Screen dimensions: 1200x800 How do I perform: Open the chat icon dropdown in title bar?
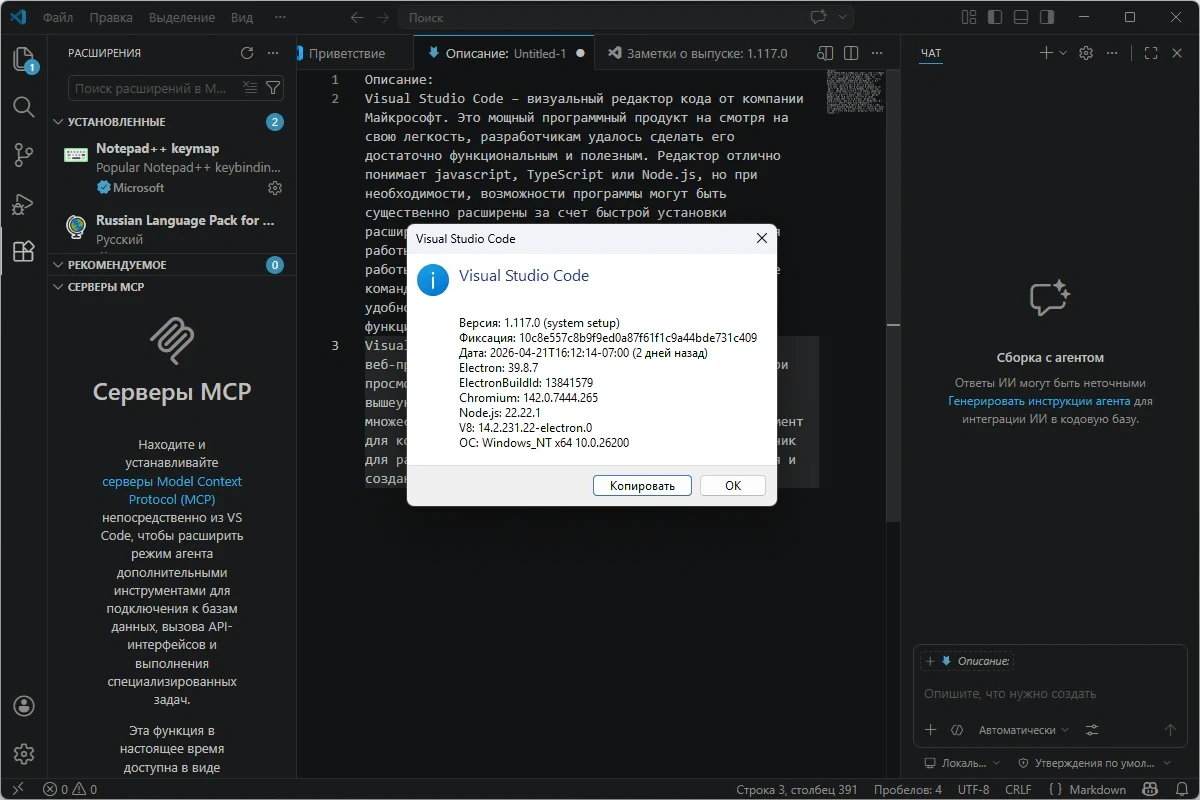click(843, 17)
